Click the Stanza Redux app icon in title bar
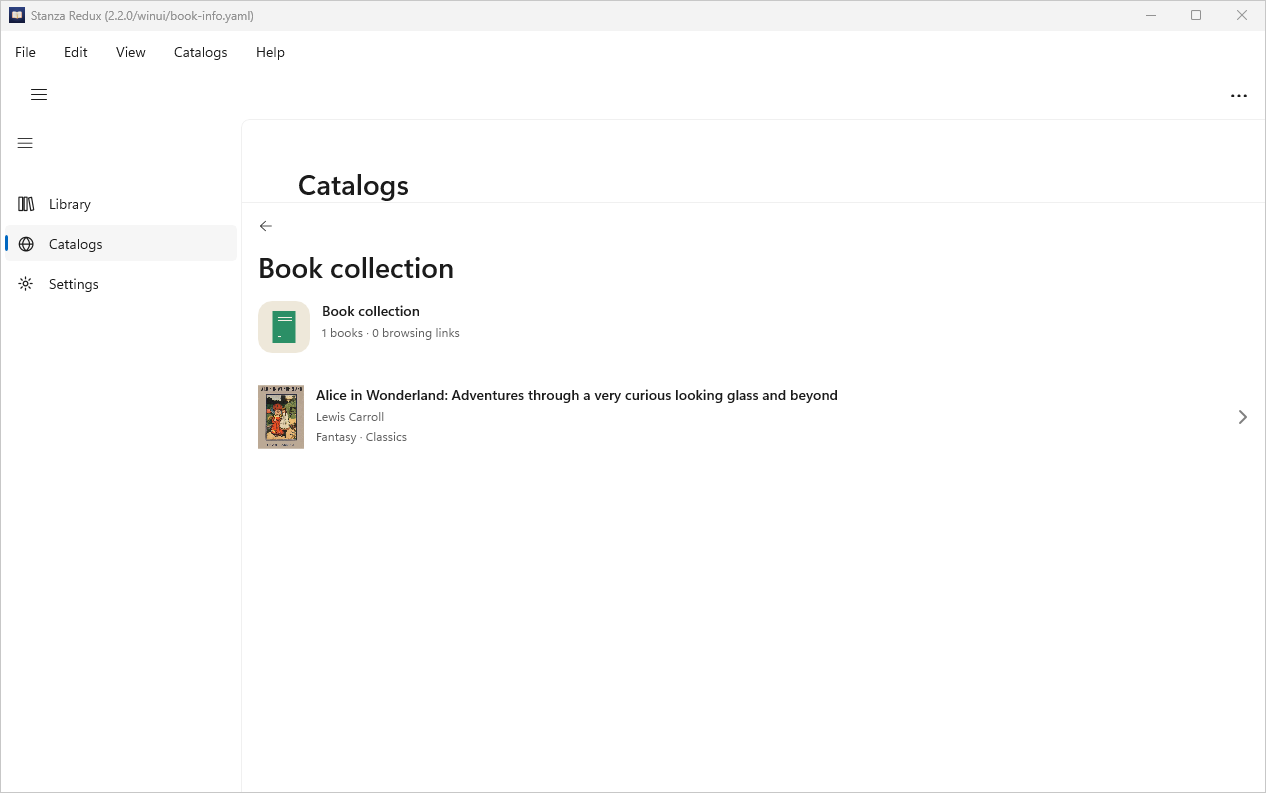Screen dimensions: 1266x793 [17, 15]
